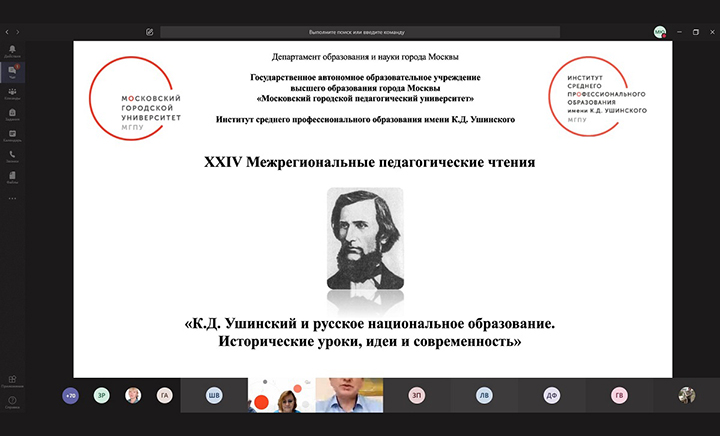Expand more apps via the ellipsis icon
Viewport: 720px width, 436px height.
click(x=12, y=198)
